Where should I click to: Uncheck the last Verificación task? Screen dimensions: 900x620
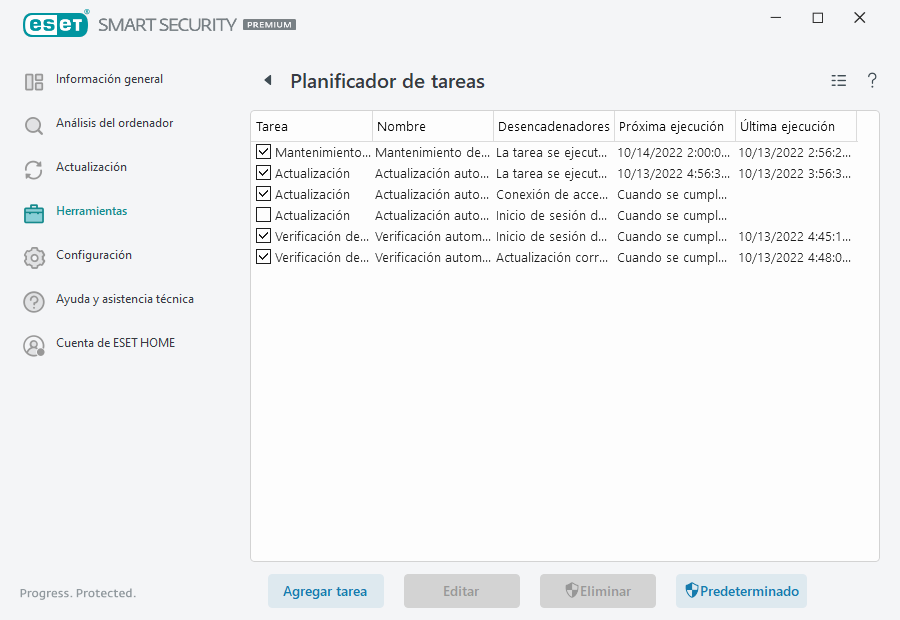coord(263,257)
